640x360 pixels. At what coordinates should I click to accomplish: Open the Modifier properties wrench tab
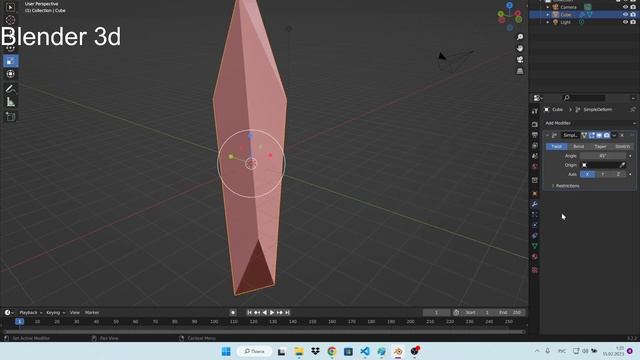pos(535,204)
